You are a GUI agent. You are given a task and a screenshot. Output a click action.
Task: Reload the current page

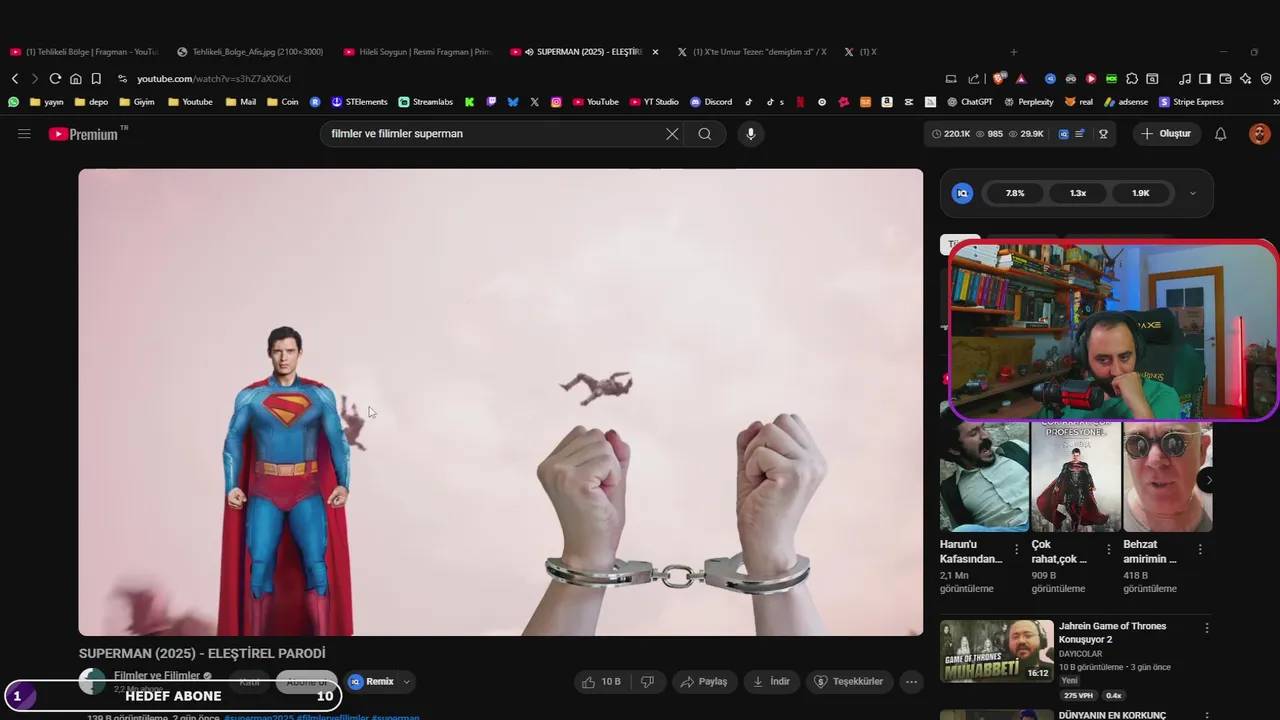(x=55, y=79)
